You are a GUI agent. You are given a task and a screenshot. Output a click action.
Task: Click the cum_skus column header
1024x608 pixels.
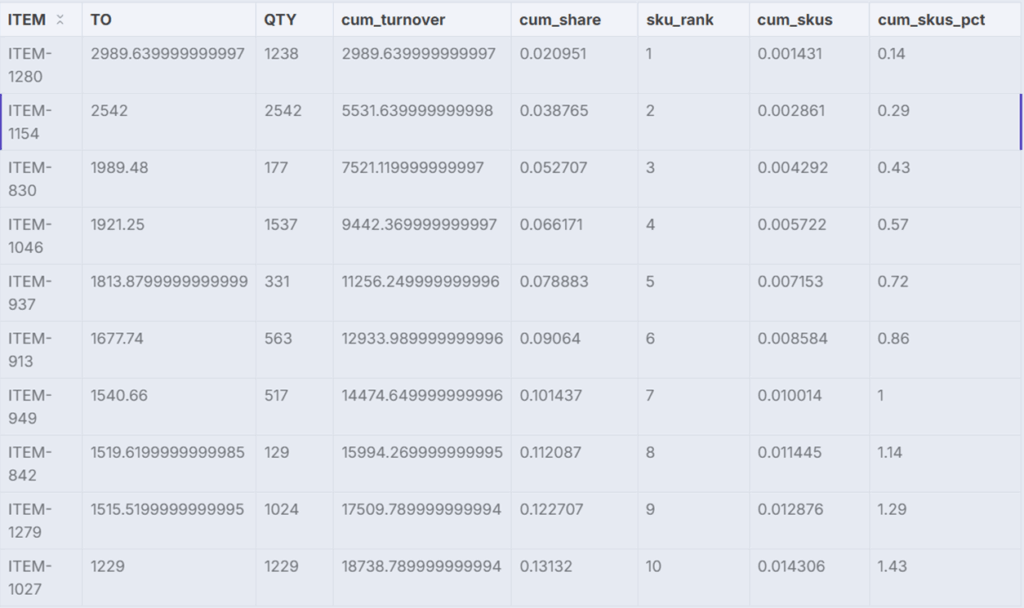793,20
